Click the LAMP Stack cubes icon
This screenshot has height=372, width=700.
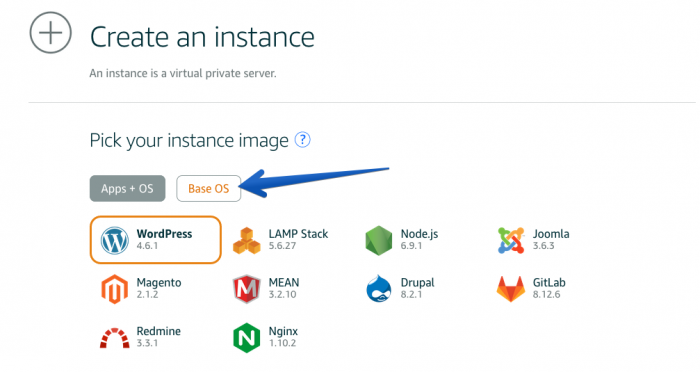click(246, 240)
